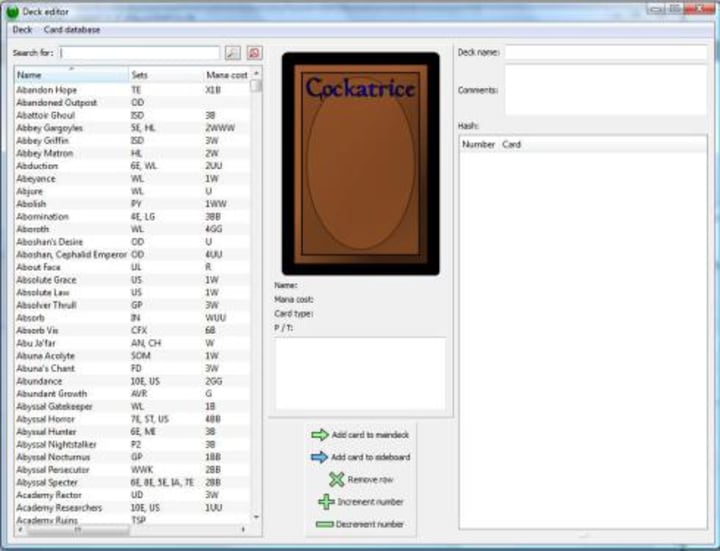Select the Abyssal Nightstalker card row
Image resolution: width=720 pixels, height=551 pixels.
[133, 444]
